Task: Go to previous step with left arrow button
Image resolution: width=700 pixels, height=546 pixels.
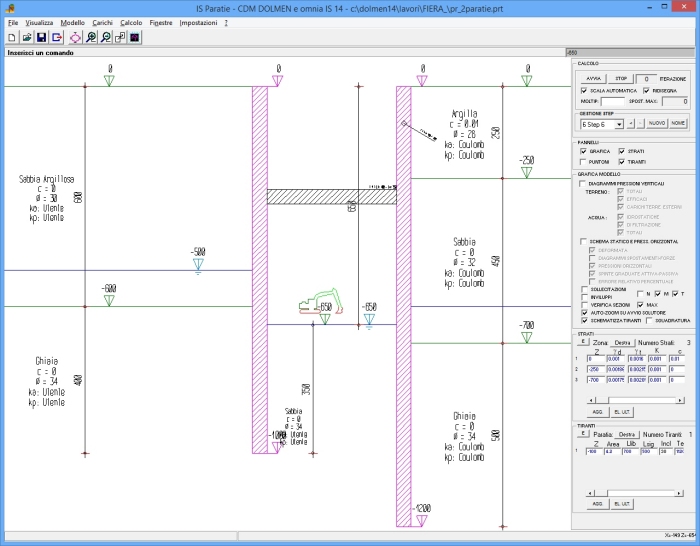Action: pos(631,123)
